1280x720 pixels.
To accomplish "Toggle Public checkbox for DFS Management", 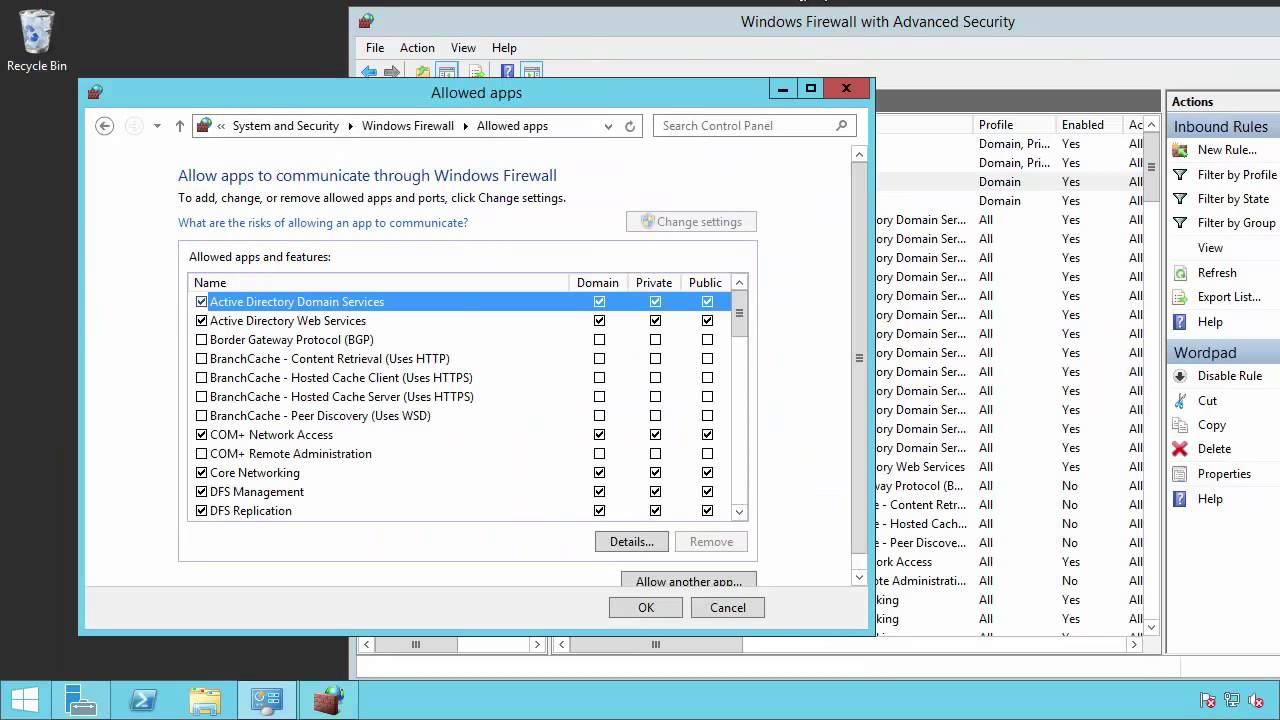I will 707,492.
